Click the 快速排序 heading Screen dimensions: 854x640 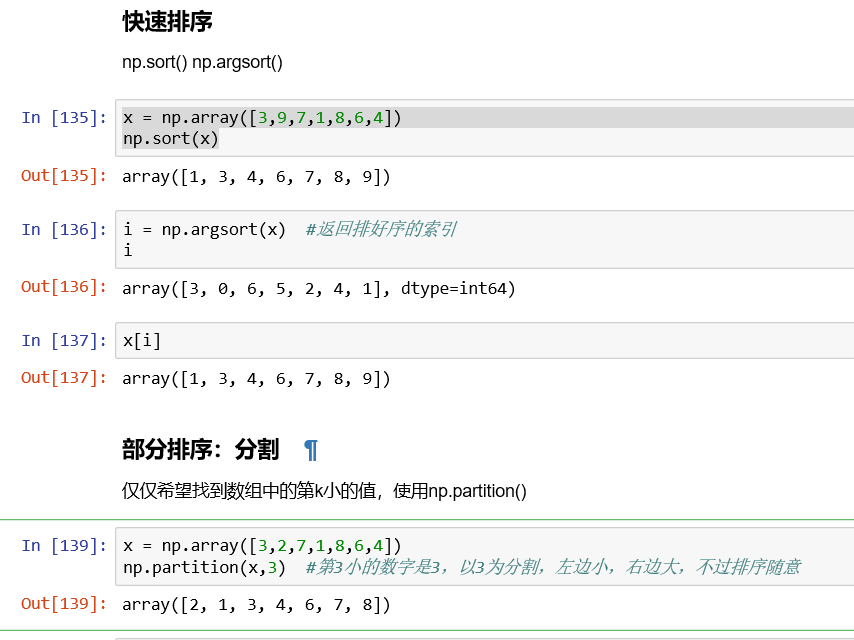[167, 21]
